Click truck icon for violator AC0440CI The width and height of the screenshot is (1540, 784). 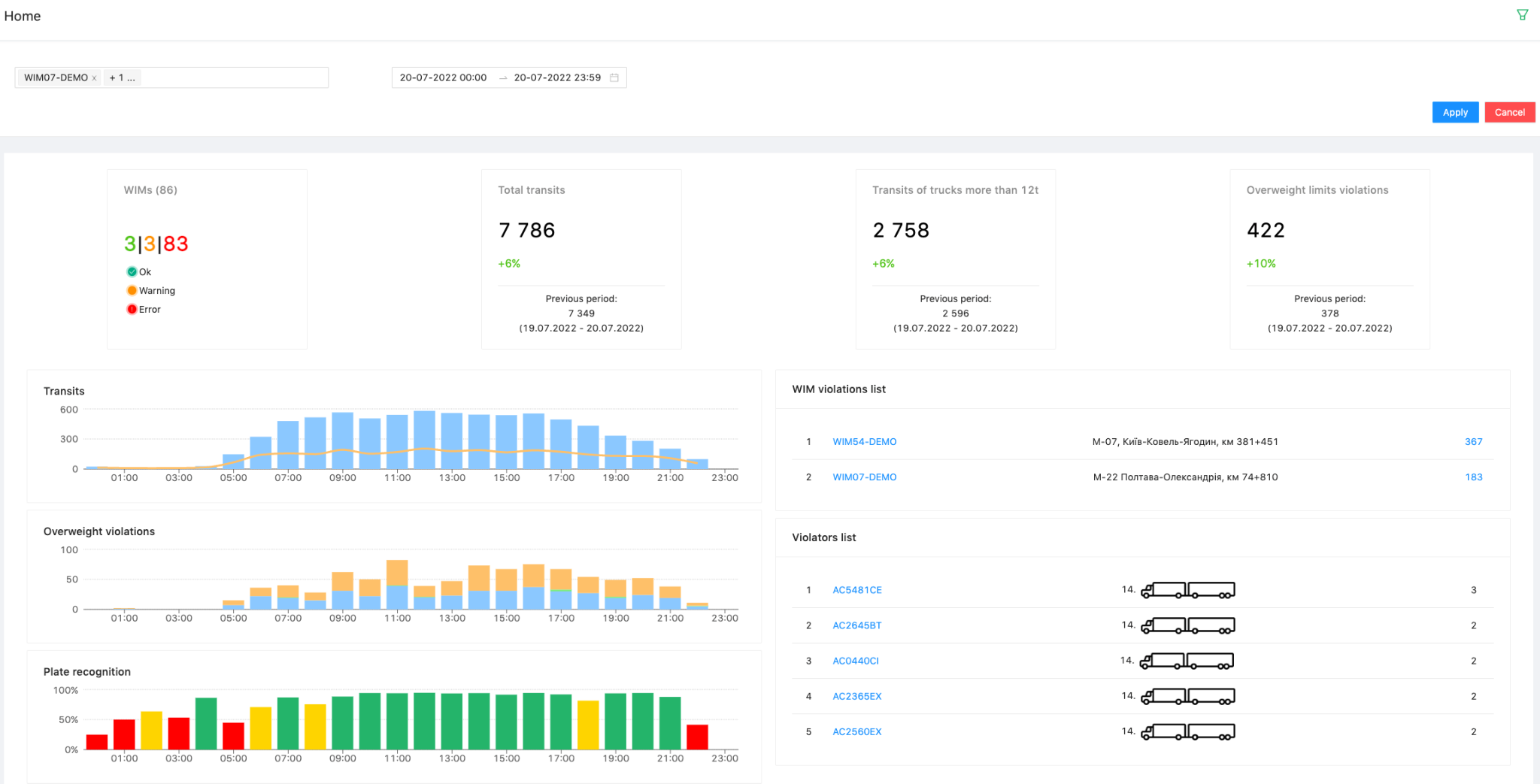coord(1187,661)
